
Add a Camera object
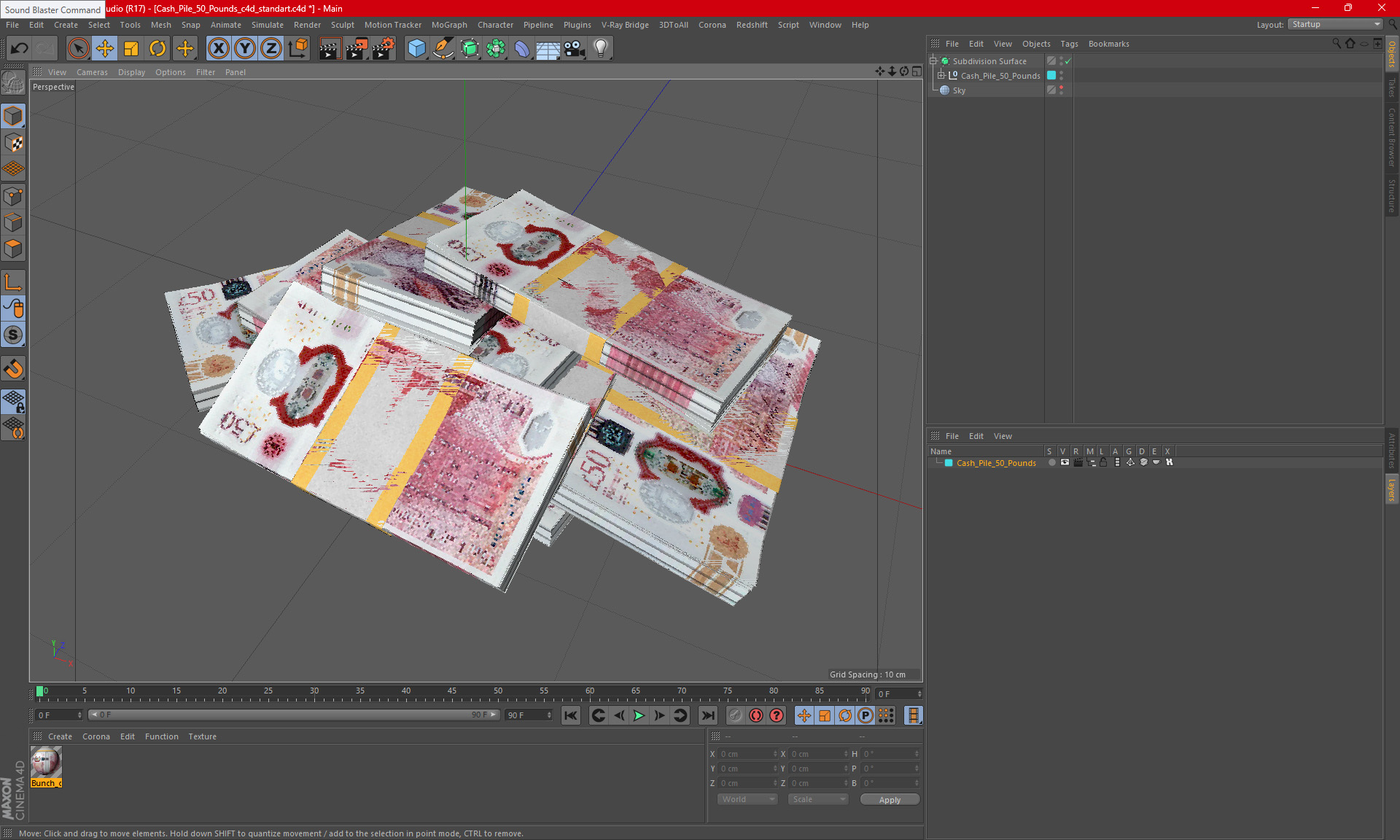pos(575,49)
